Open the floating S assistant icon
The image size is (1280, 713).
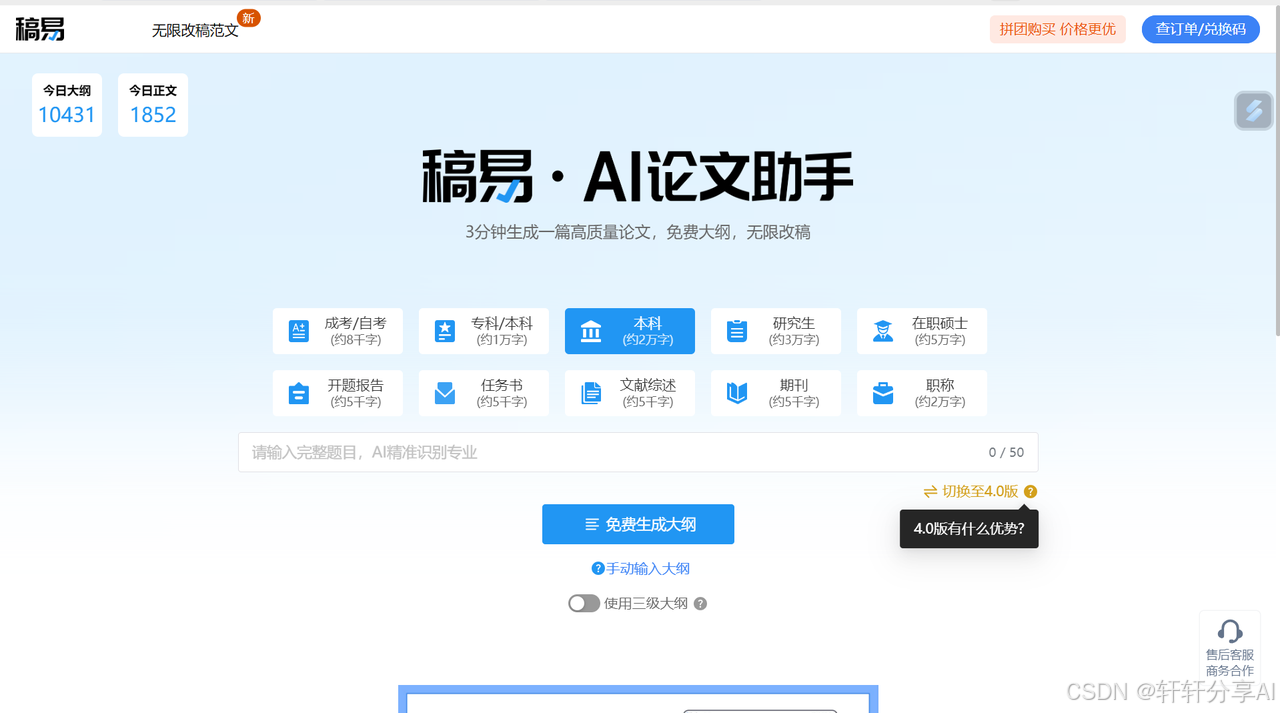[x=1254, y=110]
